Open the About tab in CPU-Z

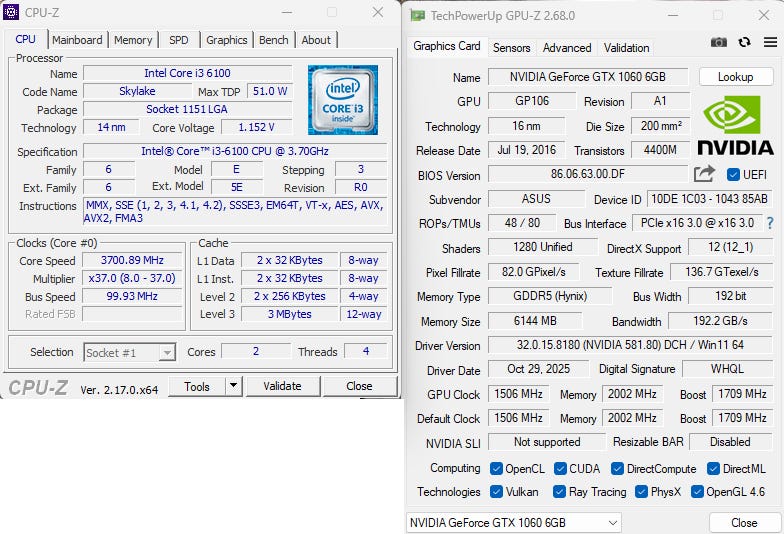(x=316, y=40)
